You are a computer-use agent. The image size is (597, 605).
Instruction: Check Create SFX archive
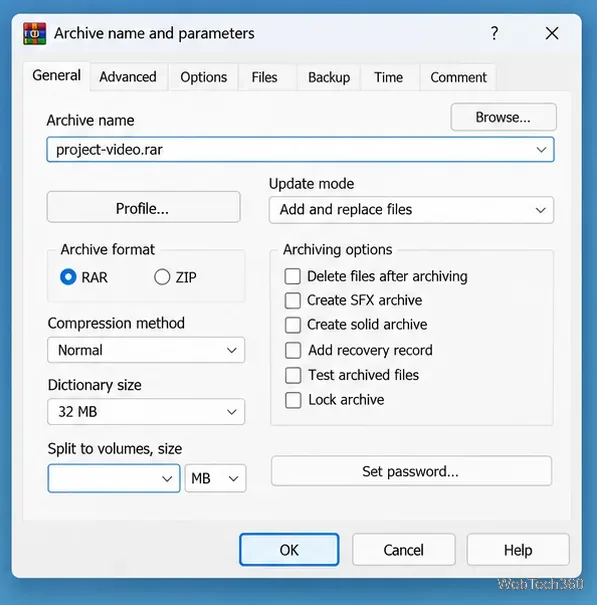[293, 301]
